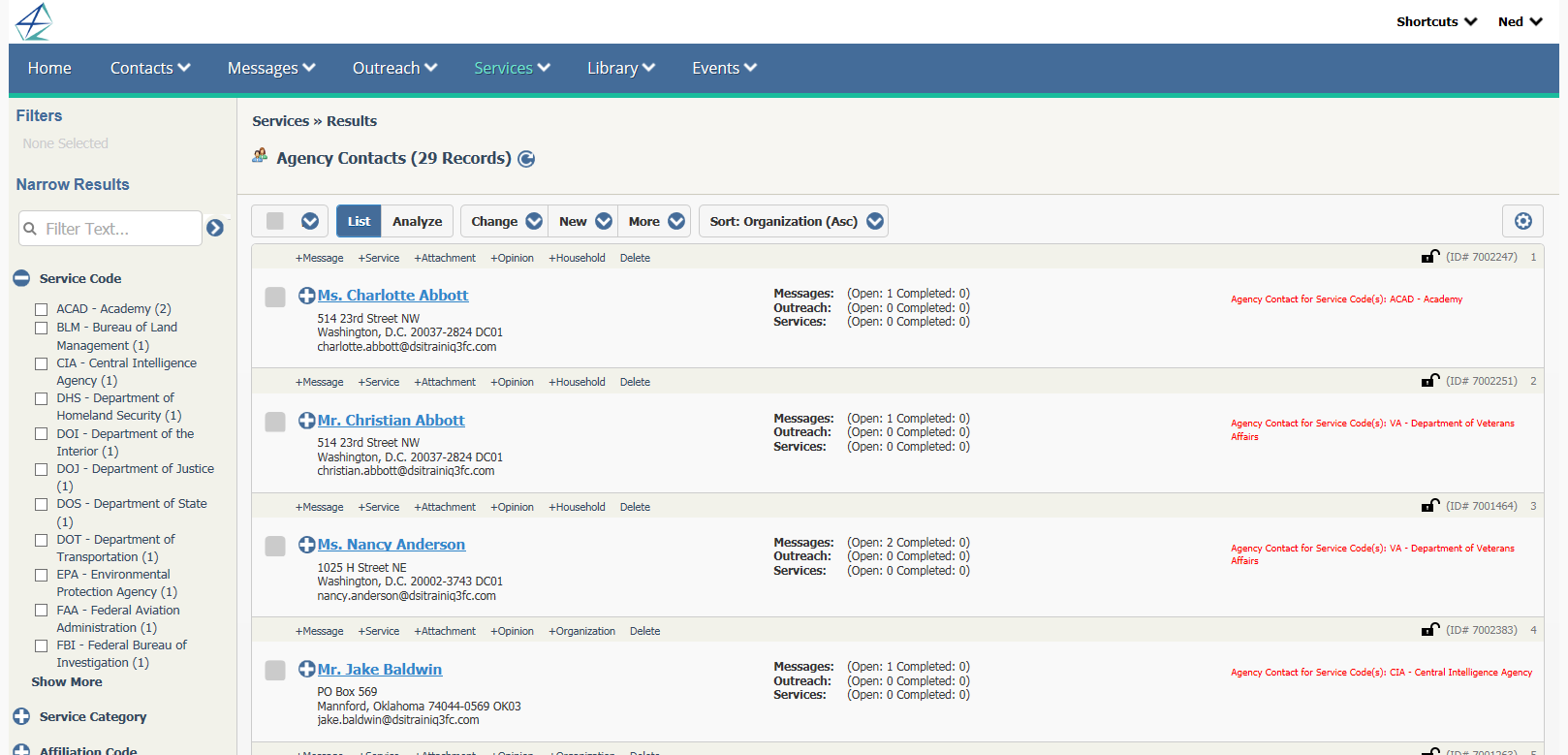Image resolution: width=1568 pixels, height=755 pixels.
Task: Click the application logo at top left
Action: coord(34,21)
